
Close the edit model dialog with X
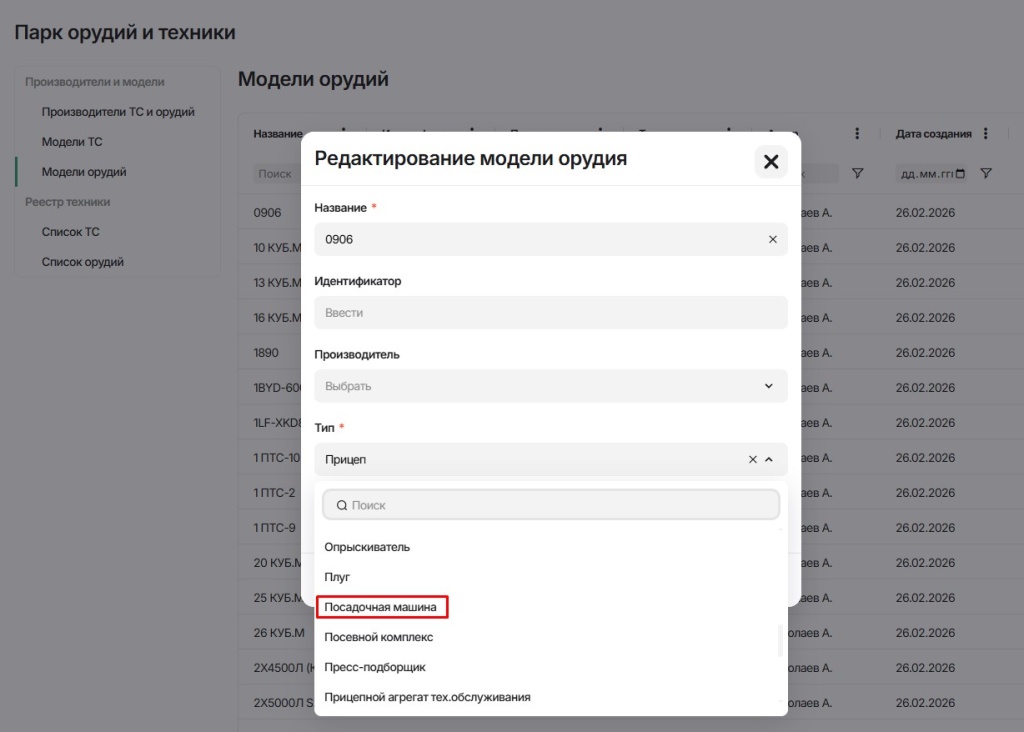point(771,161)
